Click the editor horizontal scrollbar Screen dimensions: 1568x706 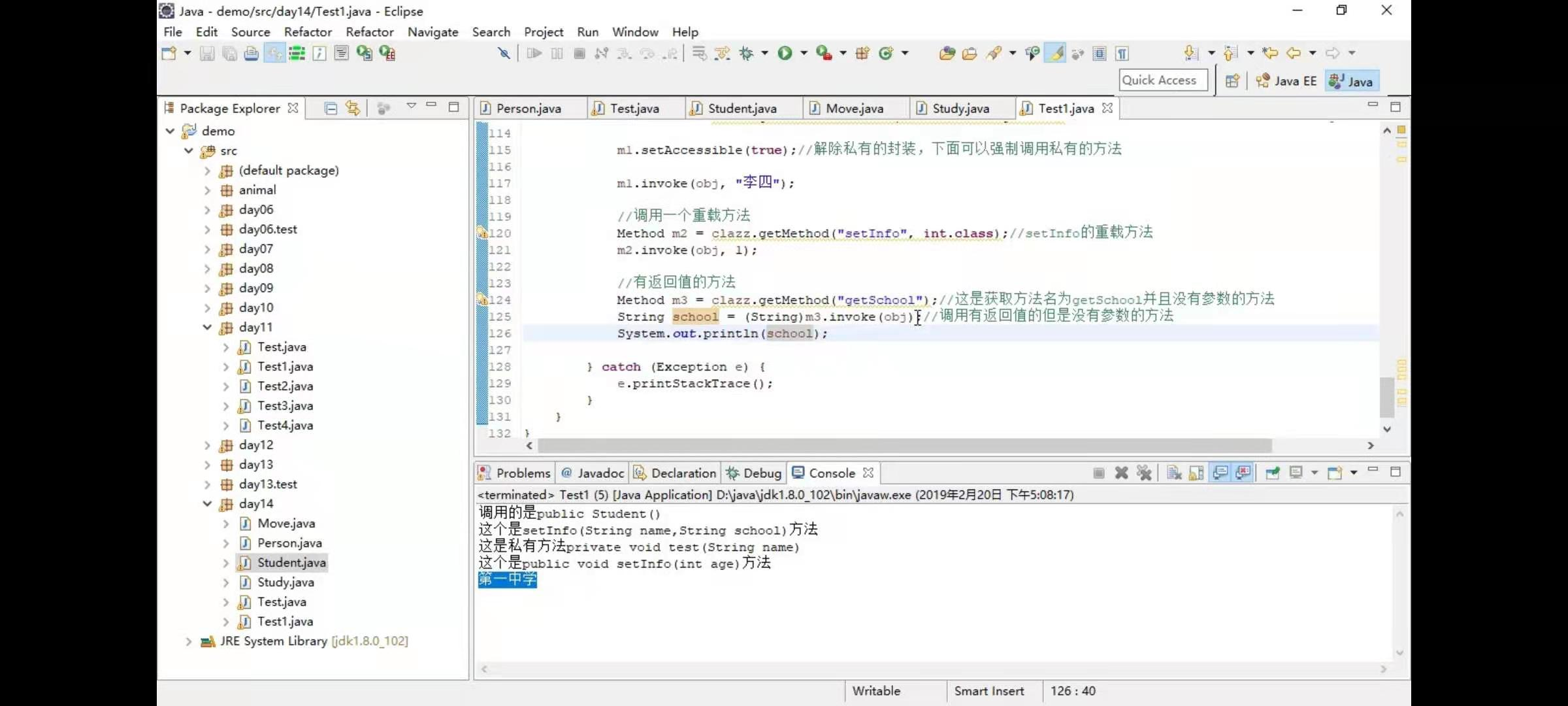point(904,446)
